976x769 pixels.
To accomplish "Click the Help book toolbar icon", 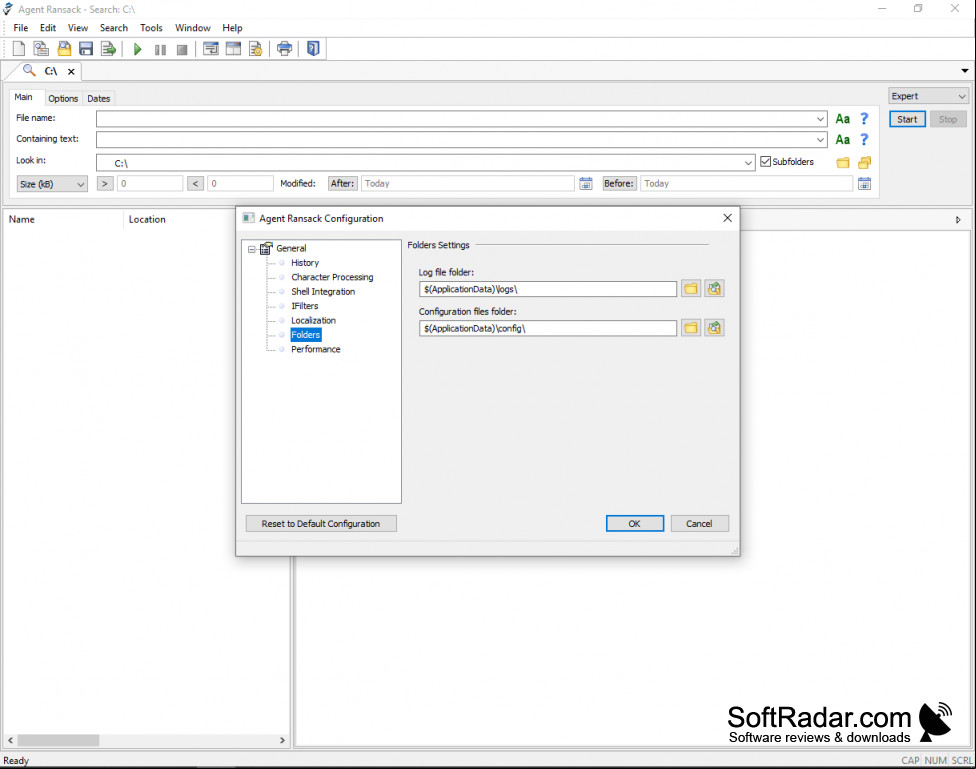I will coord(313,49).
